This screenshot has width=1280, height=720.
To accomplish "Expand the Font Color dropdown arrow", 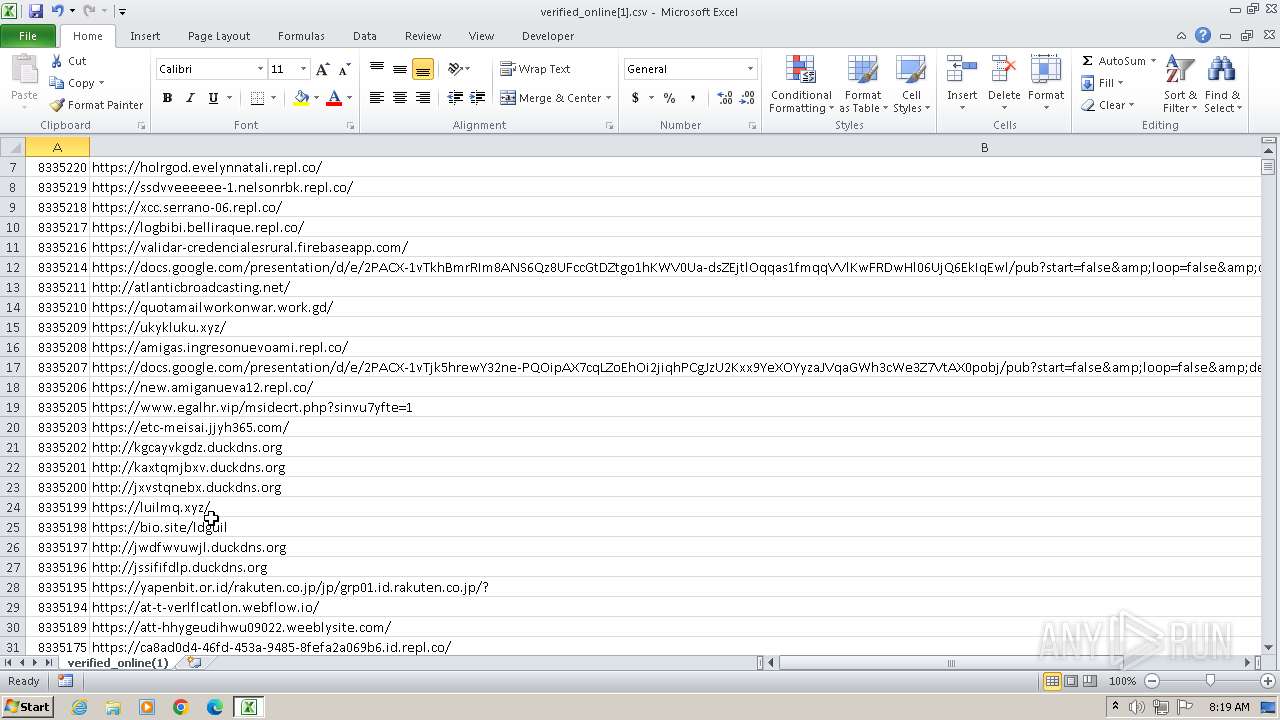I will coord(349,98).
